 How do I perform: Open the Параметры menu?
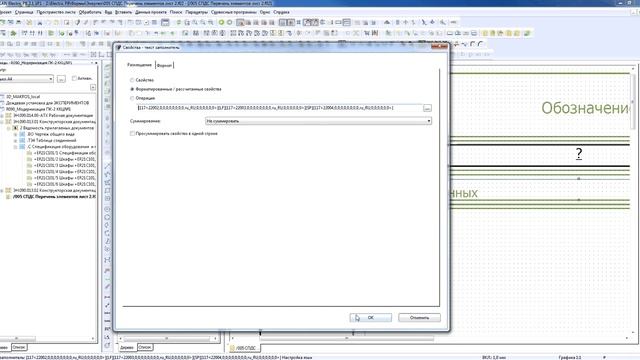(x=196, y=12)
